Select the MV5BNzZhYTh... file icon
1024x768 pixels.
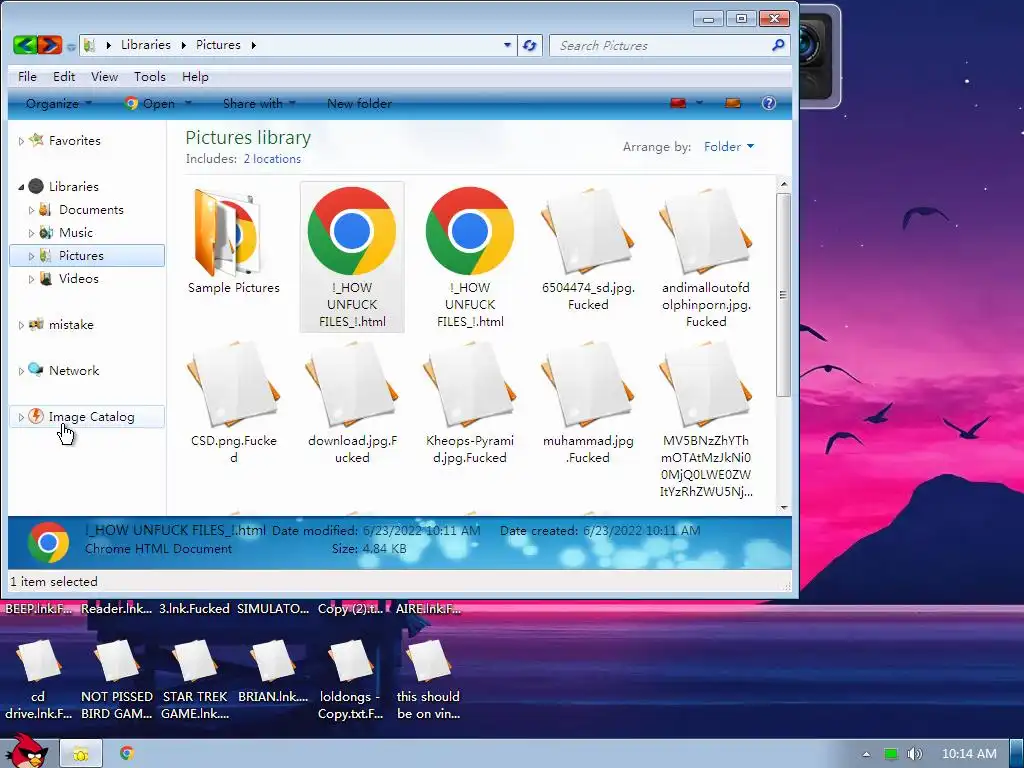[x=706, y=385]
